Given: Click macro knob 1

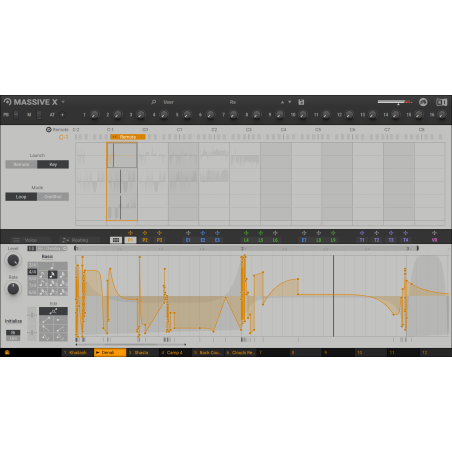Looking at the screenshot, I should (x=95, y=115).
